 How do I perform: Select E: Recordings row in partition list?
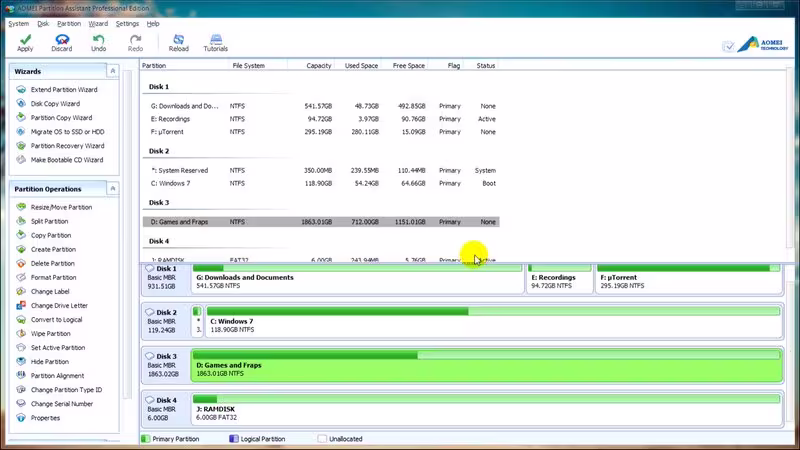coord(321,119)
